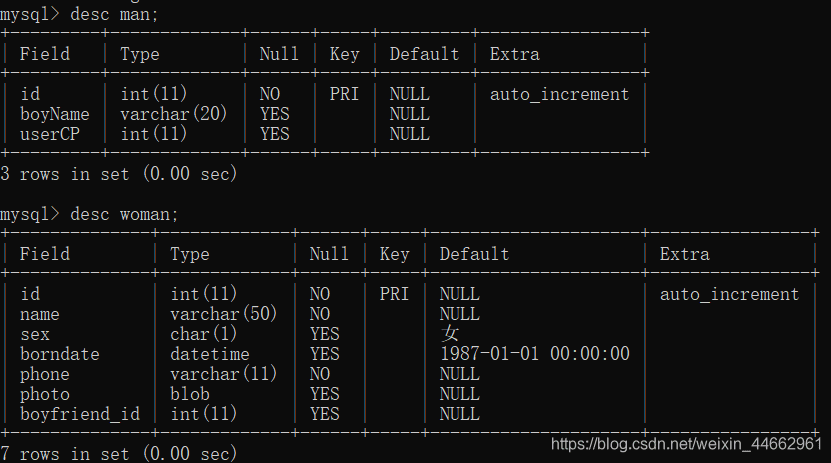Click the '1987-01-01 00:00:00' default value

534,354
